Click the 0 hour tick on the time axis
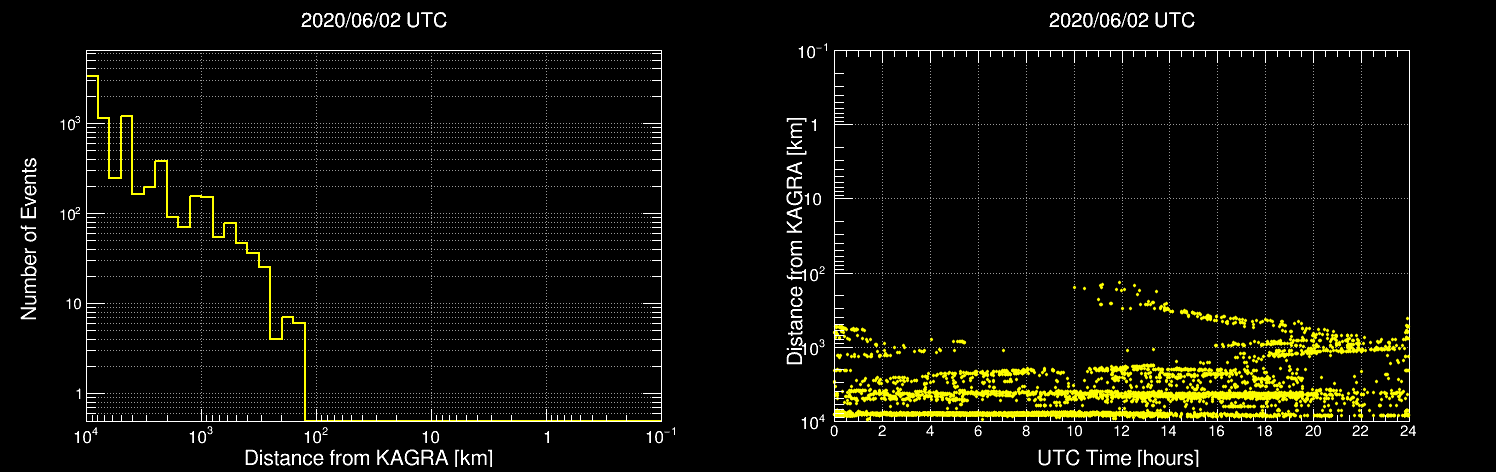The height and width of the screenshot is (472, 1496). tap(834, 431)
